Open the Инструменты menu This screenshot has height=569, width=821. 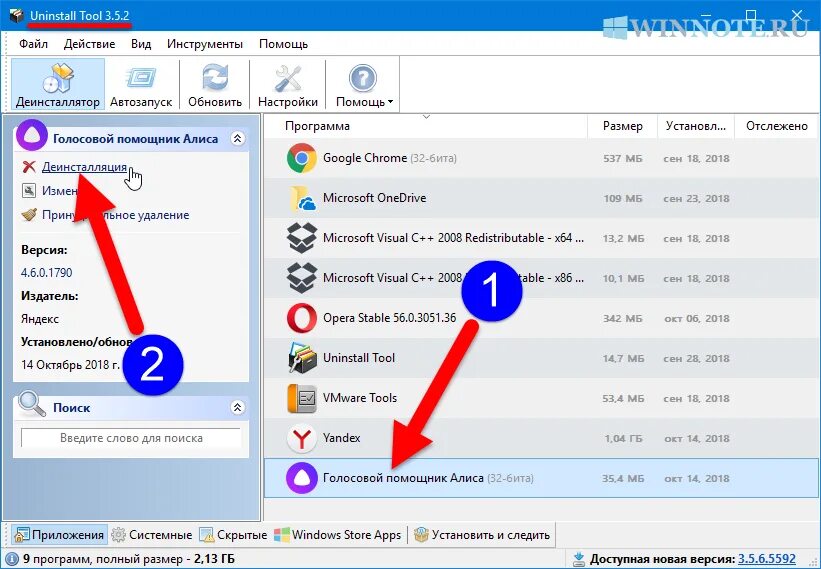(205, 44)
